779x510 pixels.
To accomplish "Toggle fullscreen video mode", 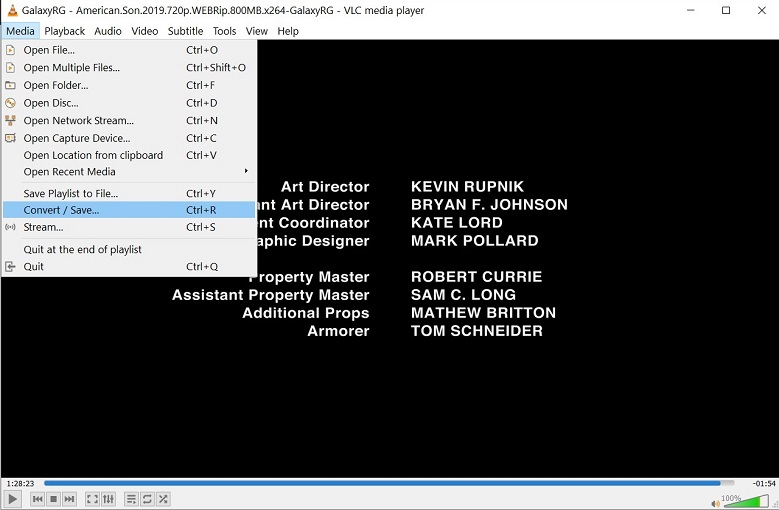I will (x=92, y=499).
